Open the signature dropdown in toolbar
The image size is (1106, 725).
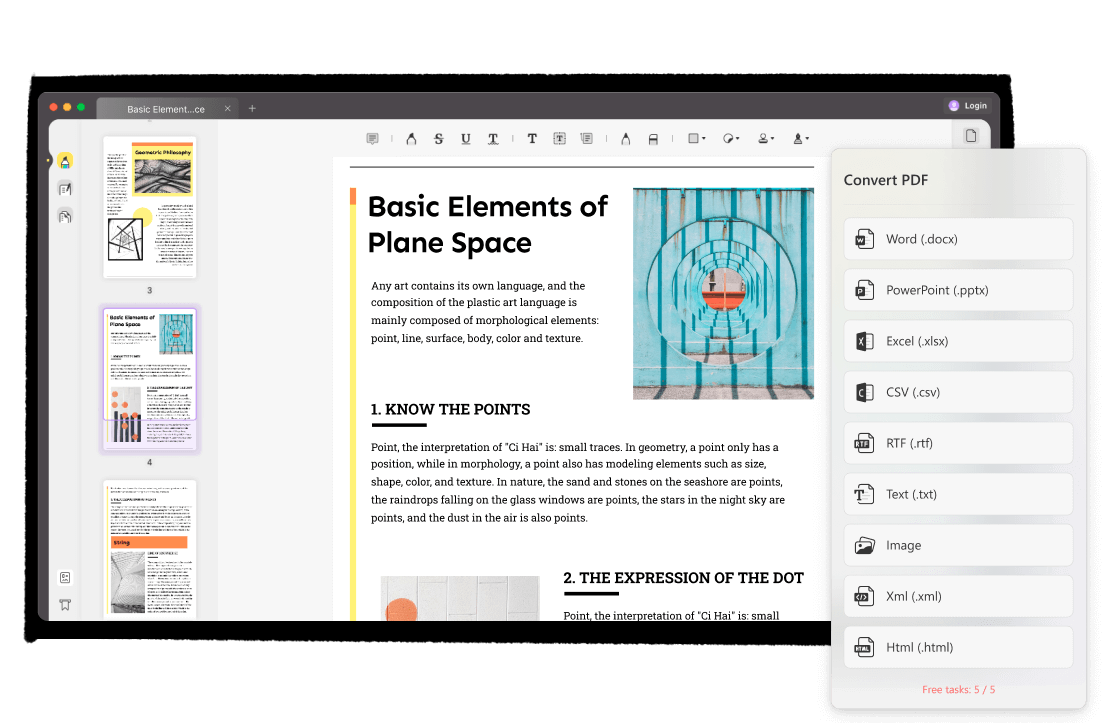point(801,139)
